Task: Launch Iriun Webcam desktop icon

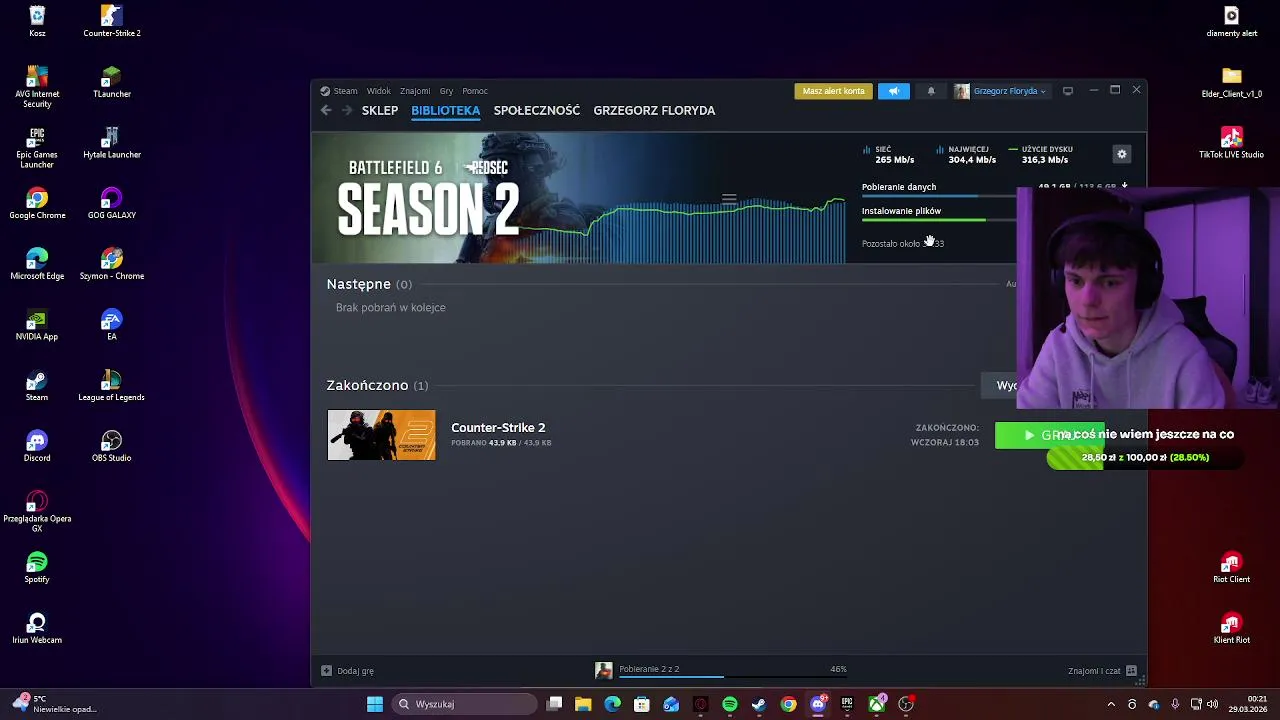Action: (37, 628)
